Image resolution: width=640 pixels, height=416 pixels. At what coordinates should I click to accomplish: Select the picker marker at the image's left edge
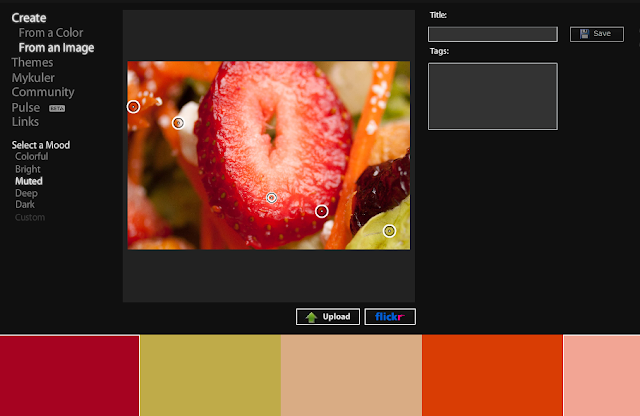pyautogui.click(x=133, y=107)
